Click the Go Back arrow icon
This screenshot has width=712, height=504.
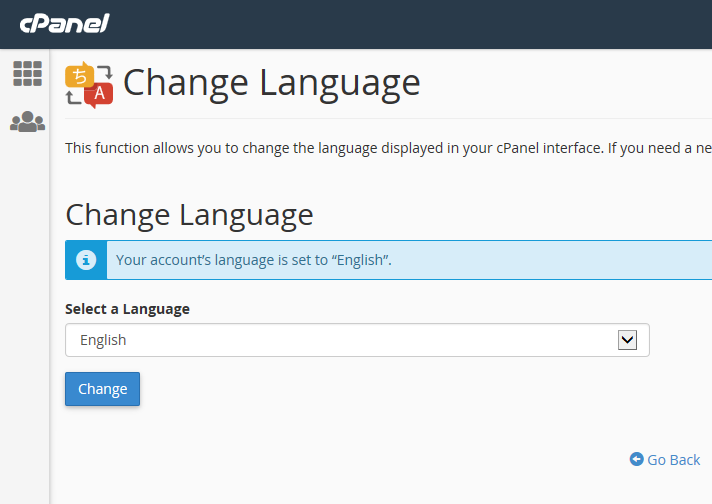(637, 459)
